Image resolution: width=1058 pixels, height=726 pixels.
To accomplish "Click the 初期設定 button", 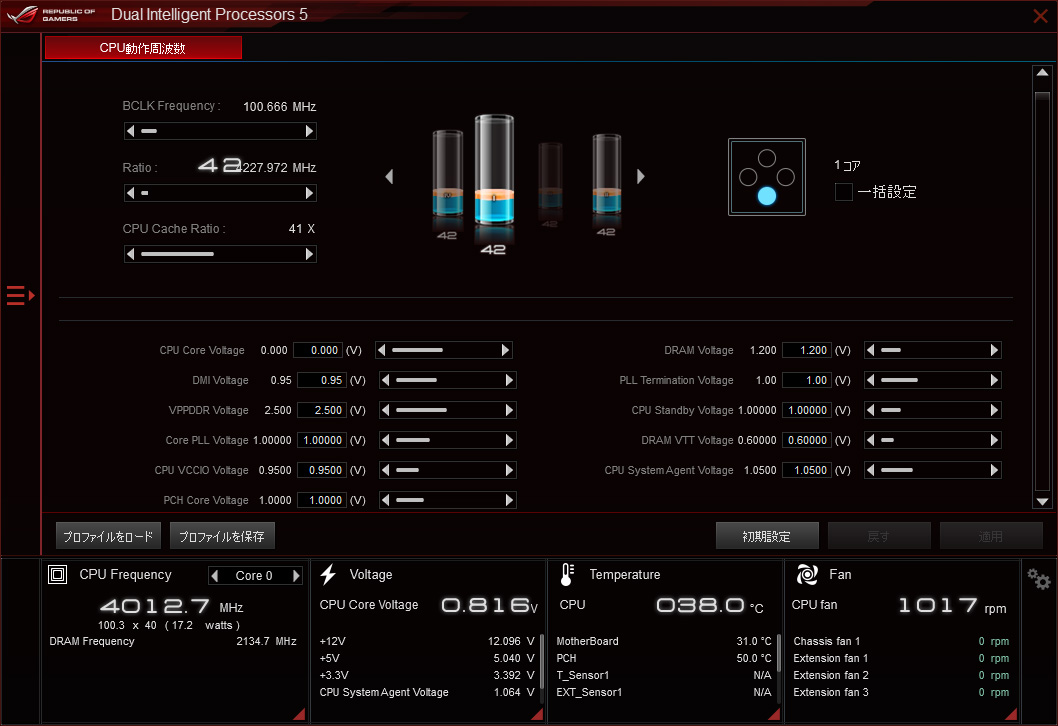I will [x=767, y=536].
